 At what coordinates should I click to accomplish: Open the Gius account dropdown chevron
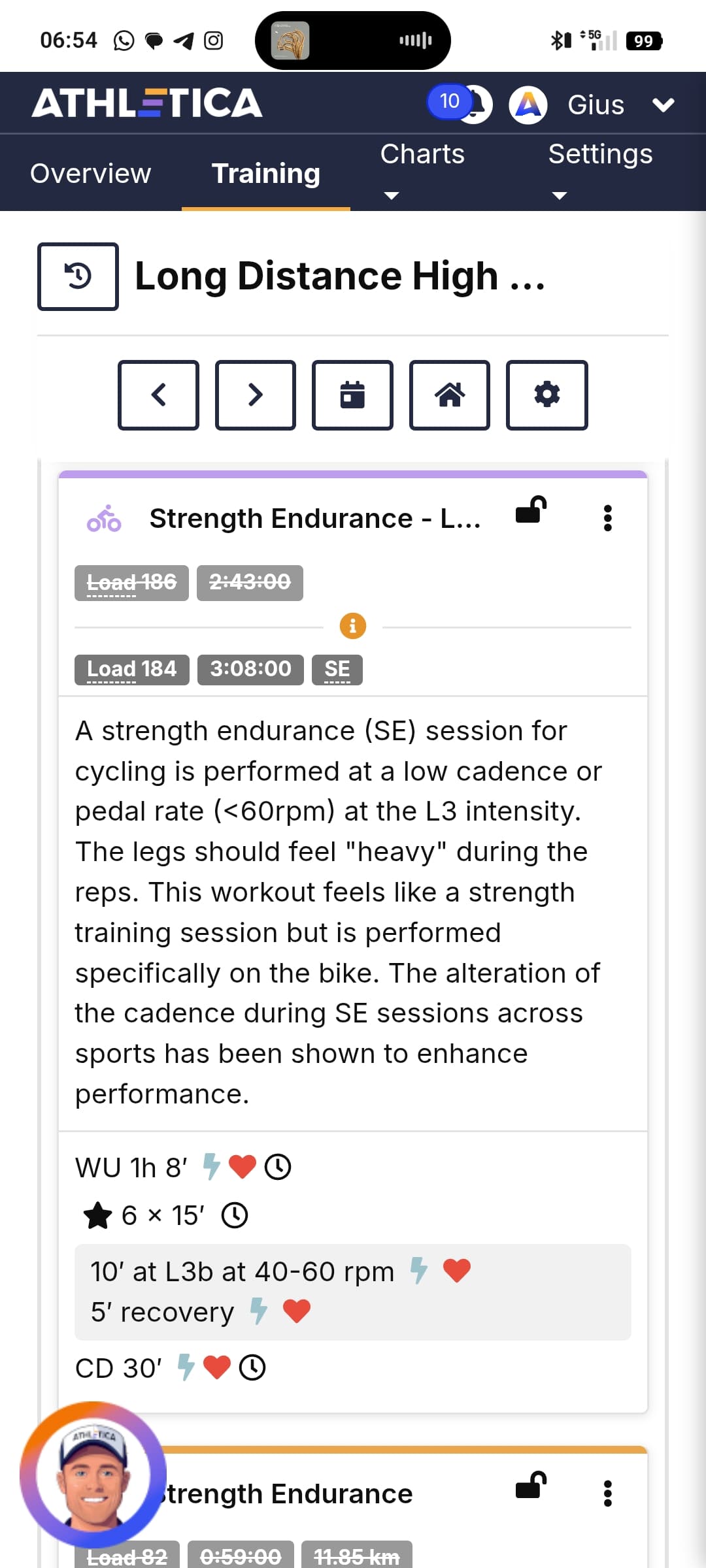pos(663,105)
